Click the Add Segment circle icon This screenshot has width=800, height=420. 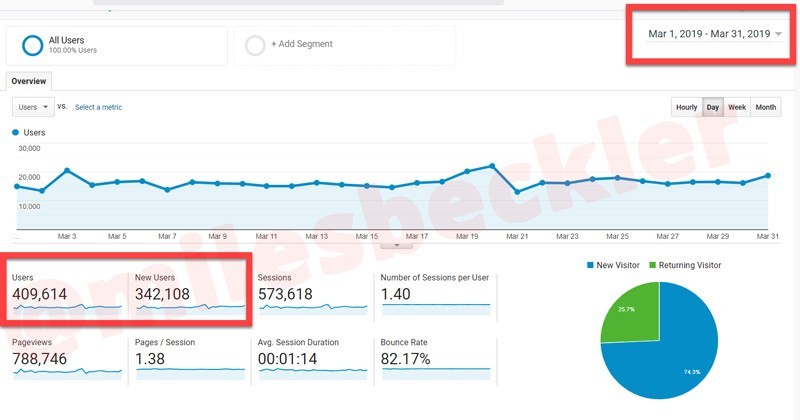click(255, 45)
